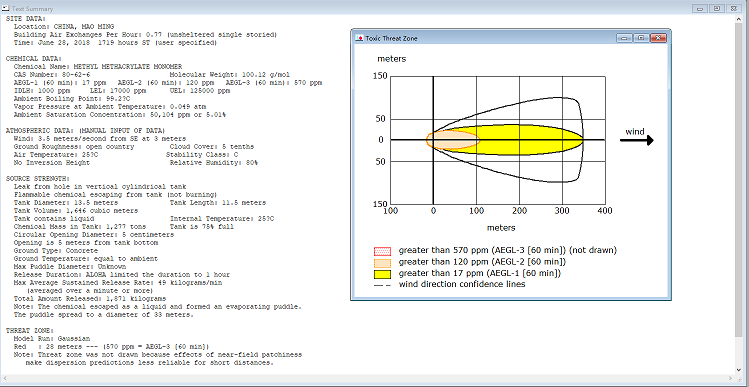Screen dimensions: 749x387
Task: Click 'AEGL-1 (60 min): 17 ppm' text
Action: tap(62, 83)
